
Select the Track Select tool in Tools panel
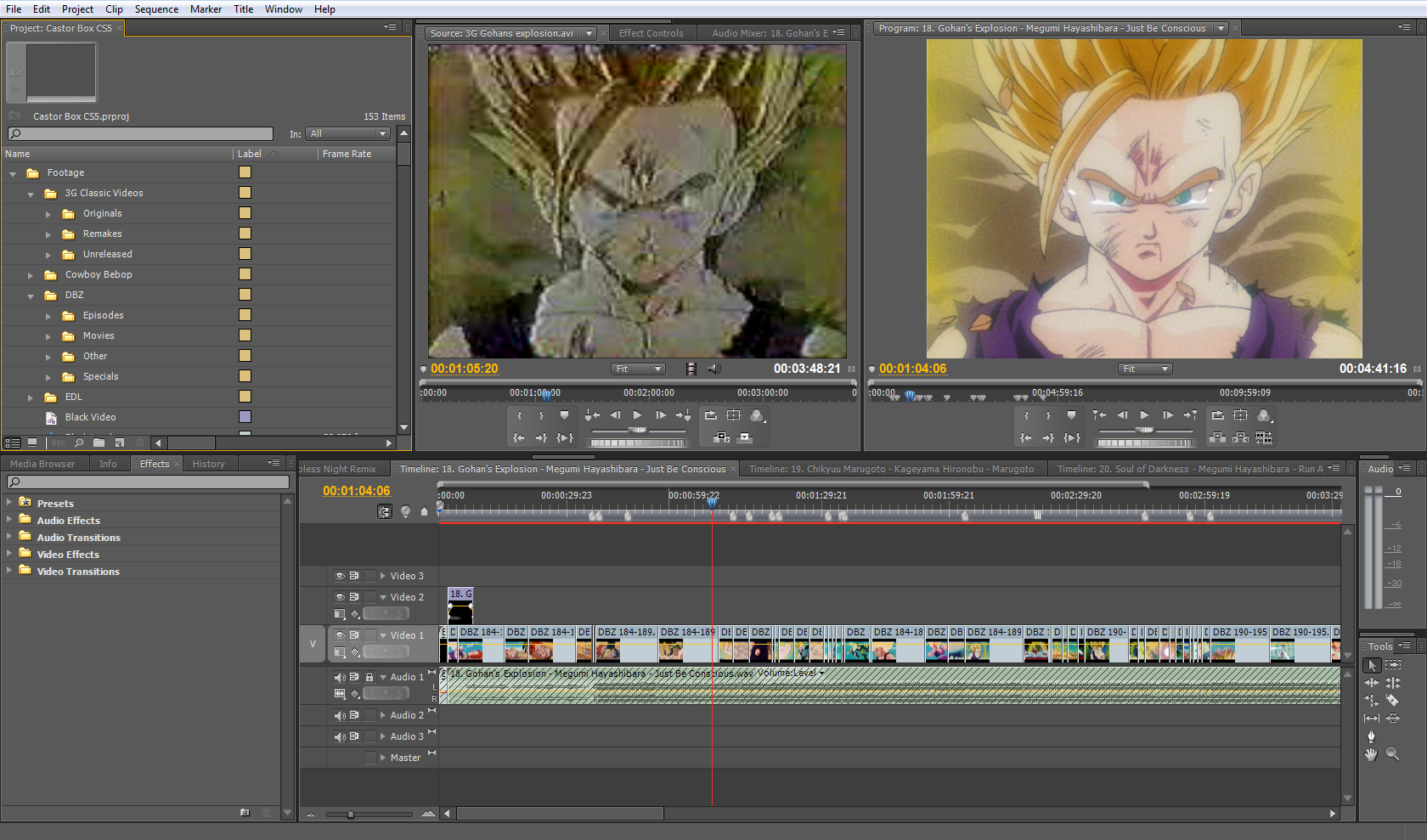point(1393,665)
